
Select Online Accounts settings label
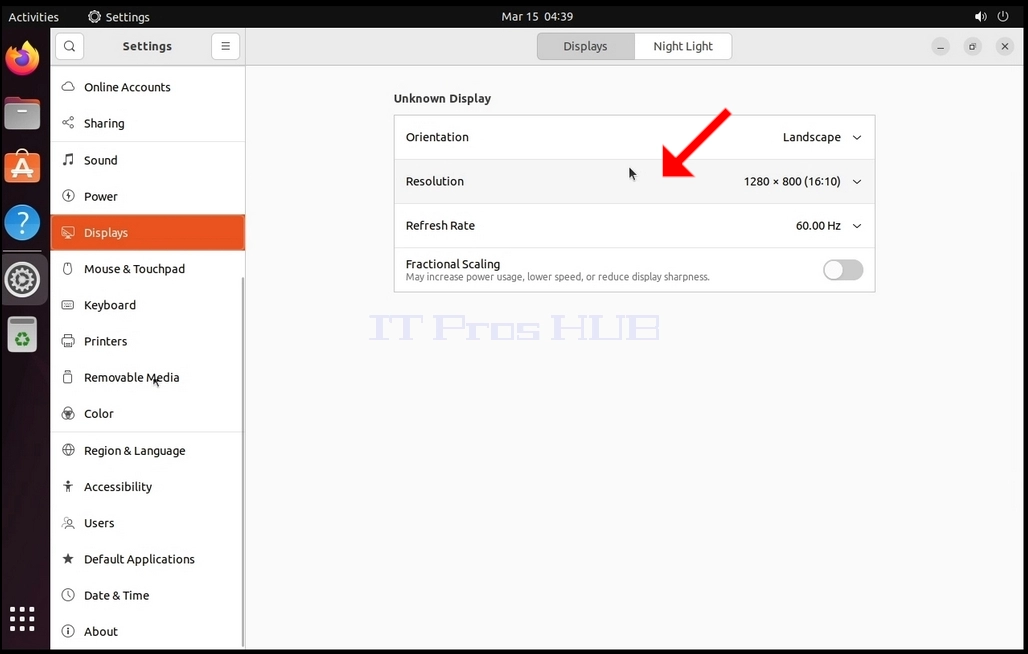[x=127, y=87]
